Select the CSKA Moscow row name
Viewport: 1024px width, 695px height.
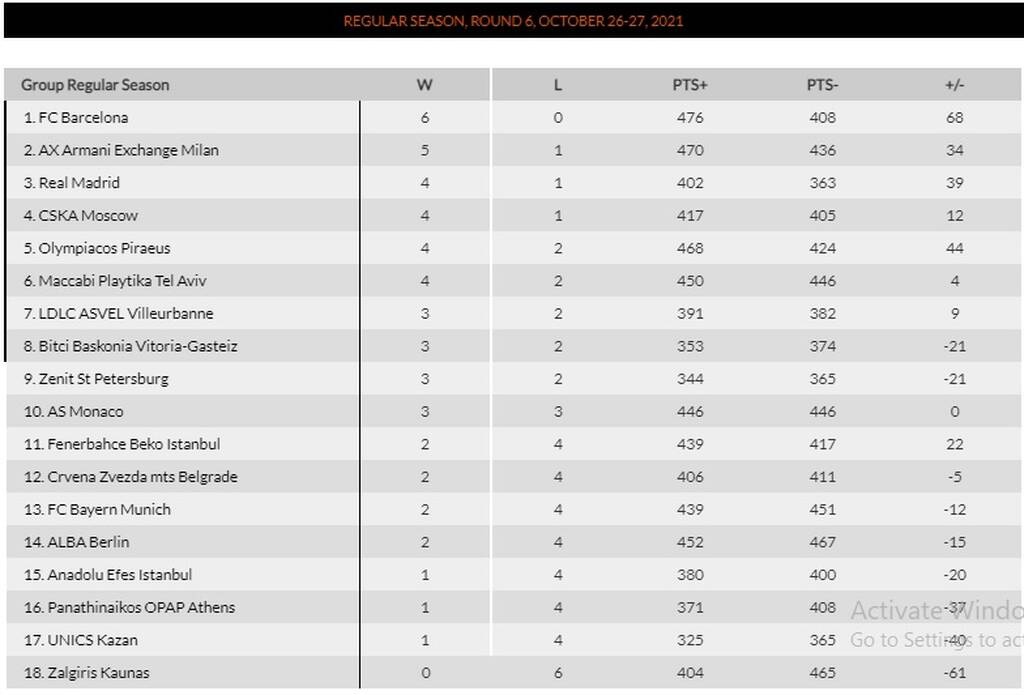pyautogui.click(x=88, y=216)
